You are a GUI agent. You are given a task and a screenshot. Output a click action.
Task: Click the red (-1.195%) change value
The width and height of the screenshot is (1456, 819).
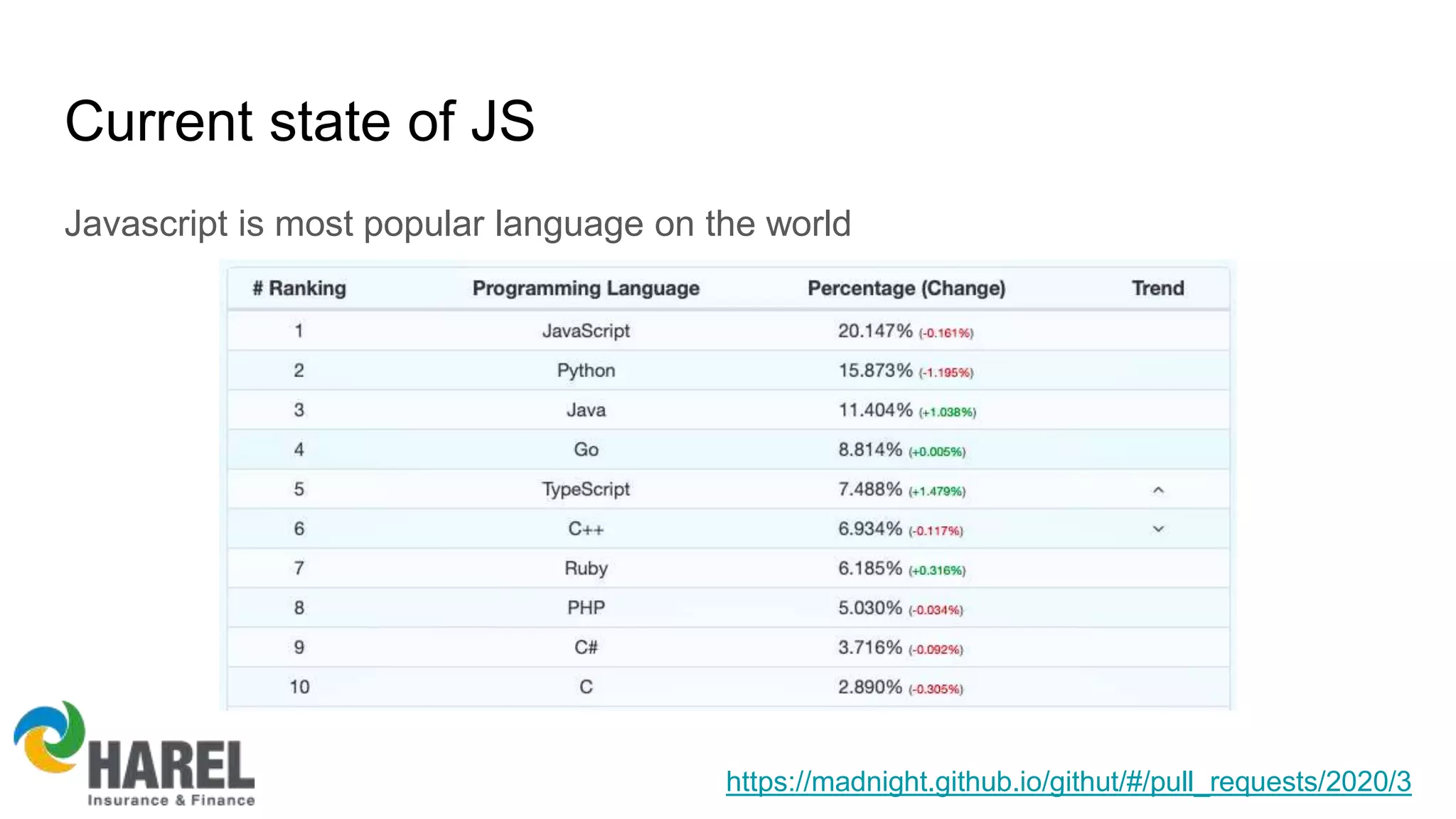click(946, 373)
